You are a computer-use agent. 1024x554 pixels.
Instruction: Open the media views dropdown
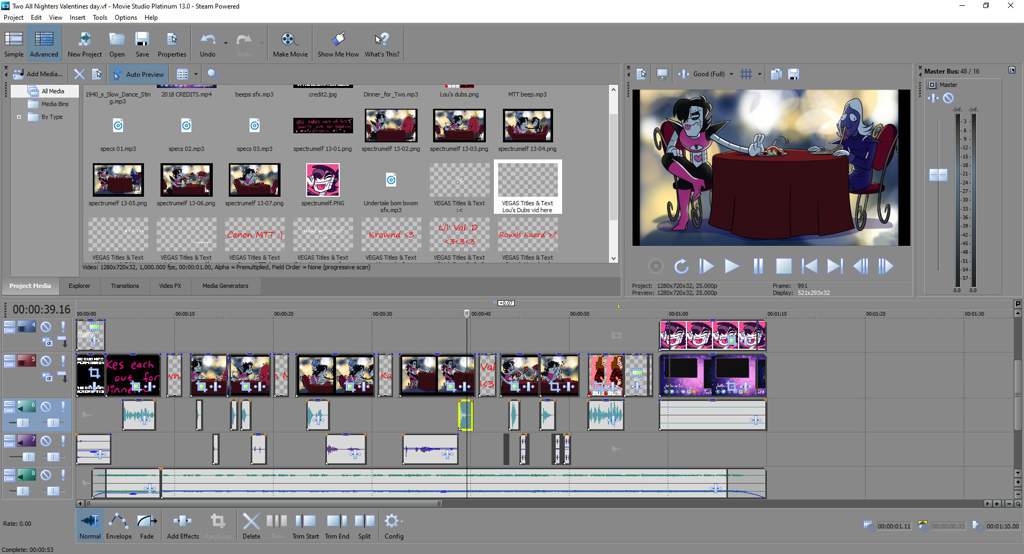[x=195, y=74]
